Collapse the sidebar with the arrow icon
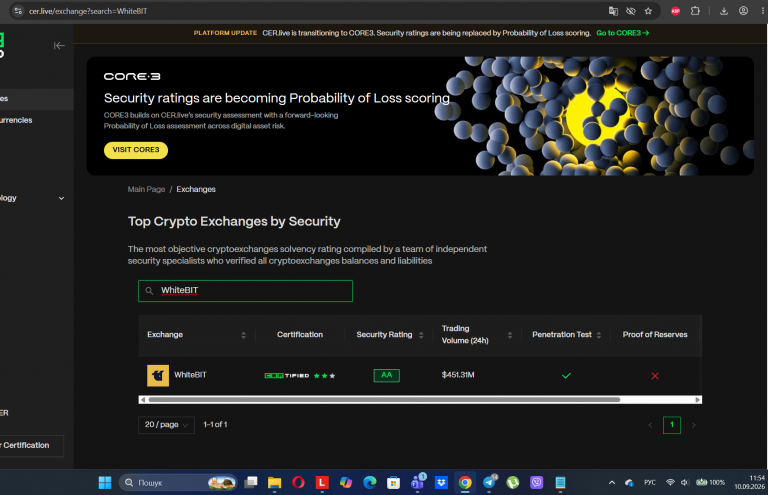Screen dimensions: 768x495 [59, 46]
